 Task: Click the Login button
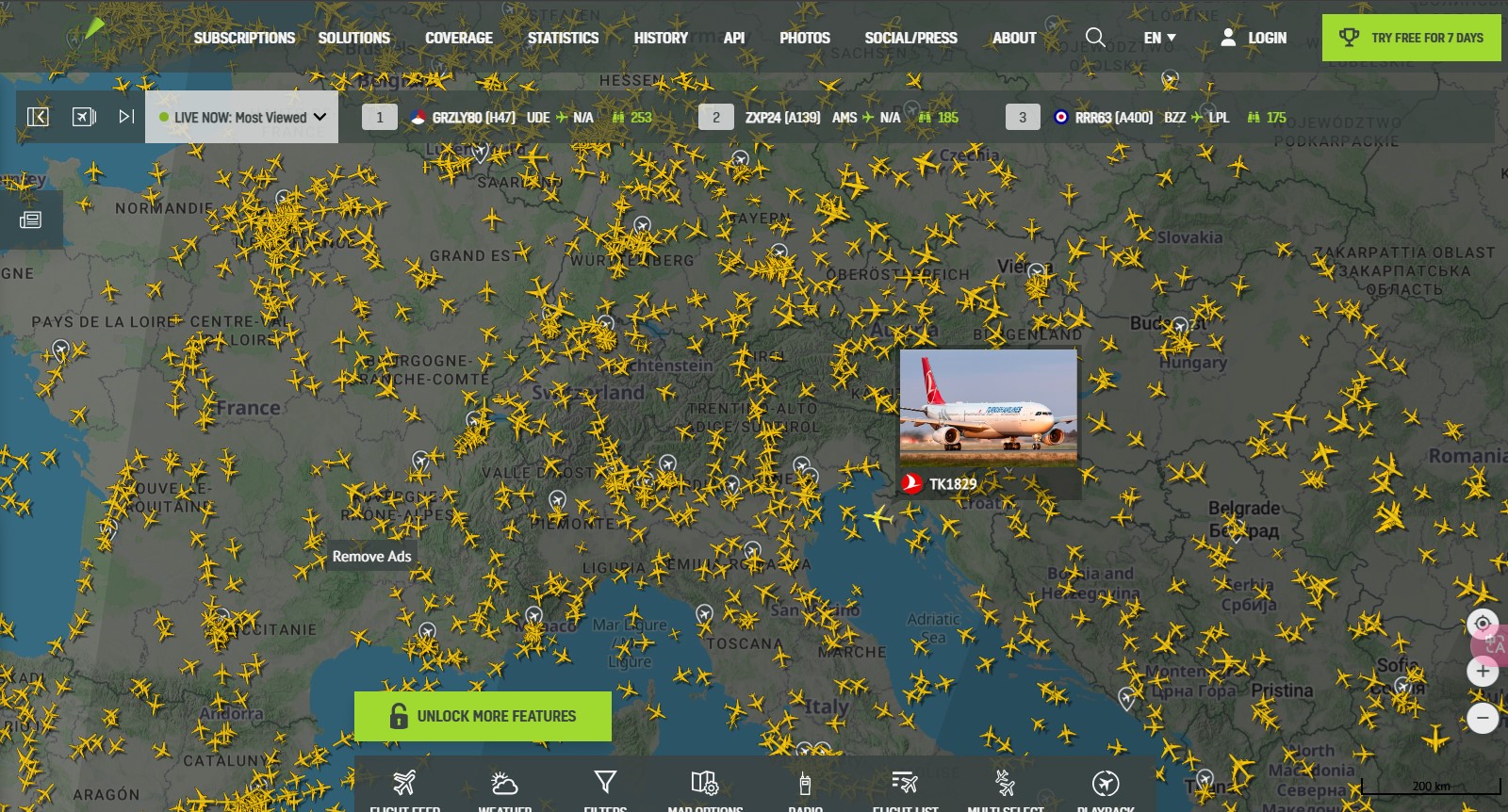click(1254, 38)
